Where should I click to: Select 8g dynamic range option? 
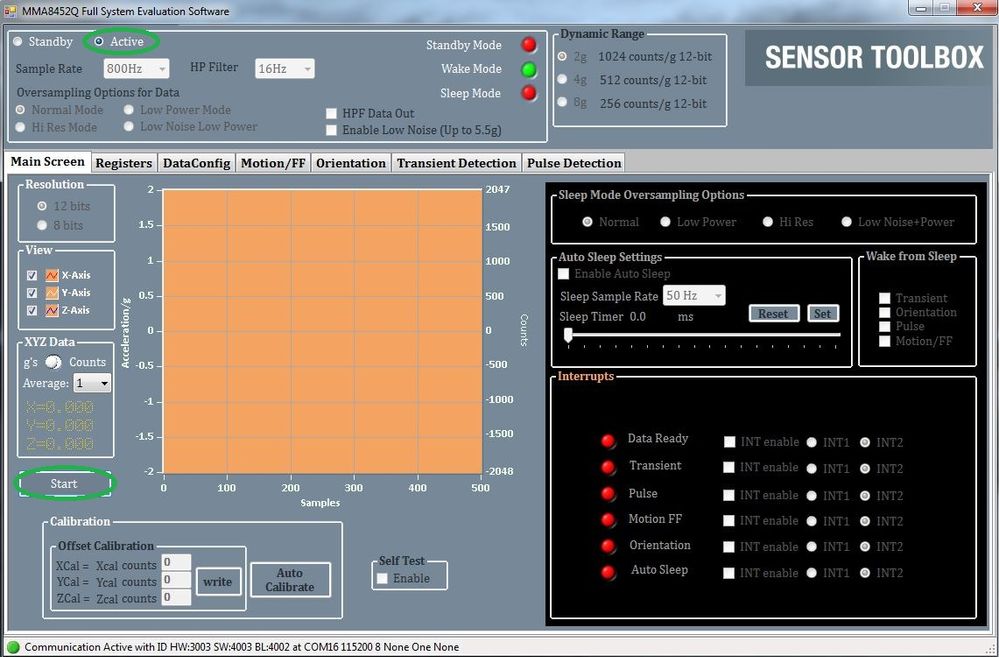coord(562,103)
